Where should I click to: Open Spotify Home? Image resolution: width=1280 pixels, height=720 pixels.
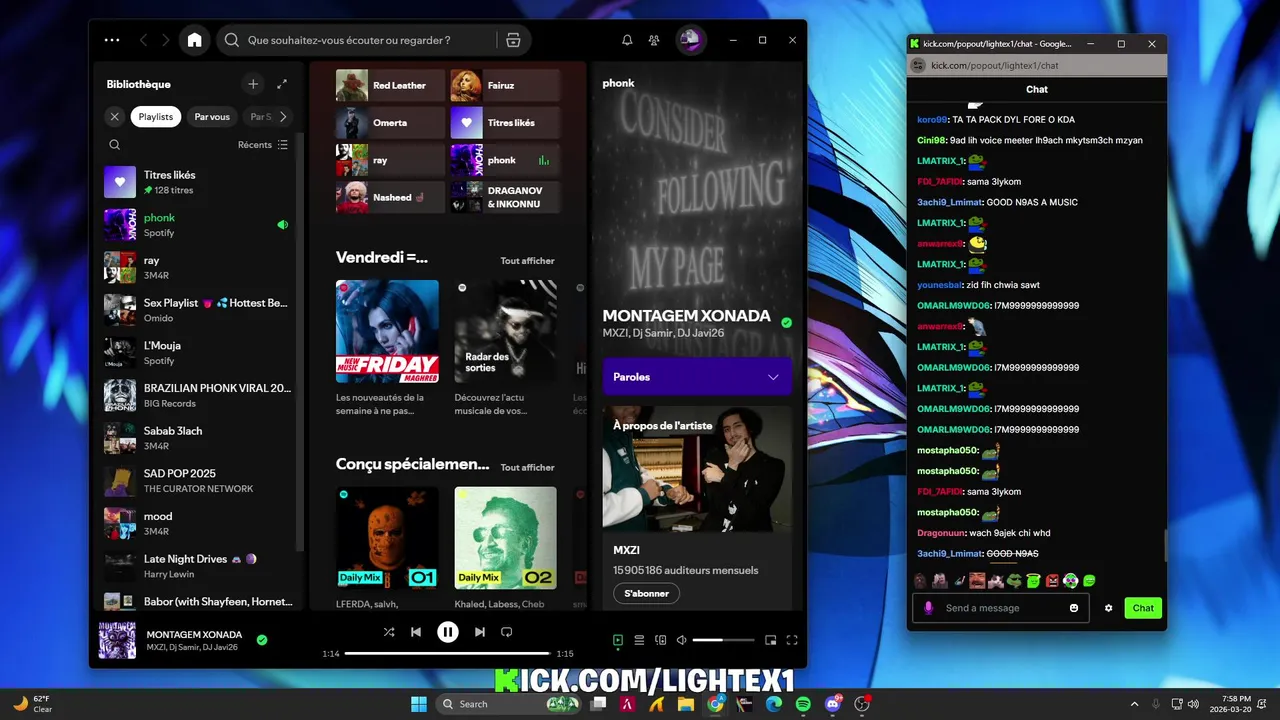(194, 40)
